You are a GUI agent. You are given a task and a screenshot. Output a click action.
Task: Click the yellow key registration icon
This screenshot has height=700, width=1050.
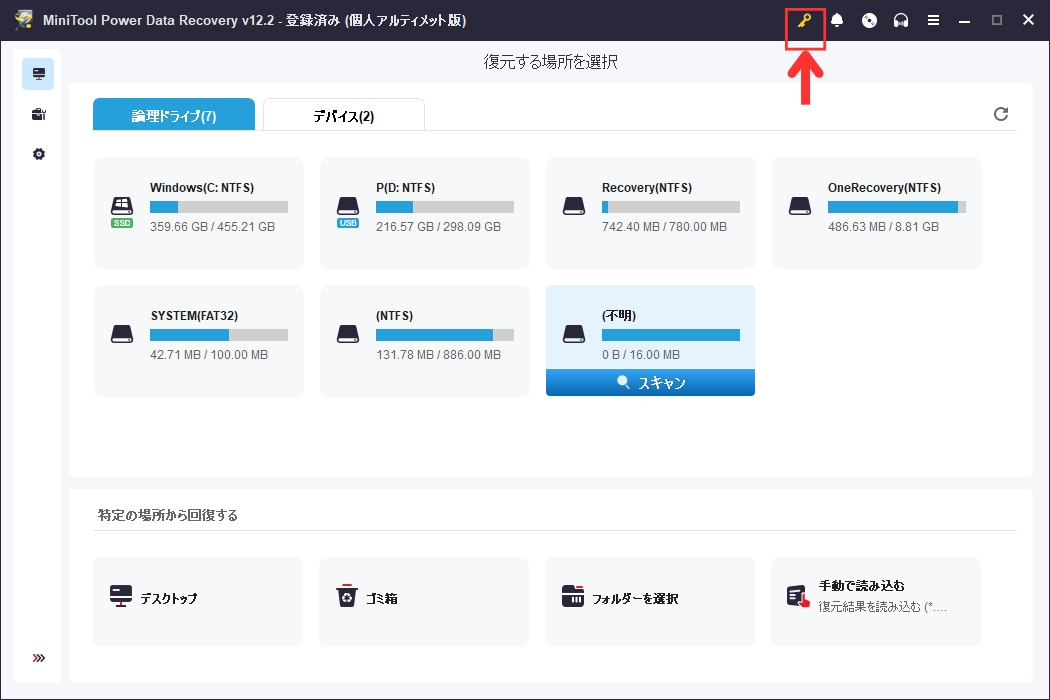point(804,20)
